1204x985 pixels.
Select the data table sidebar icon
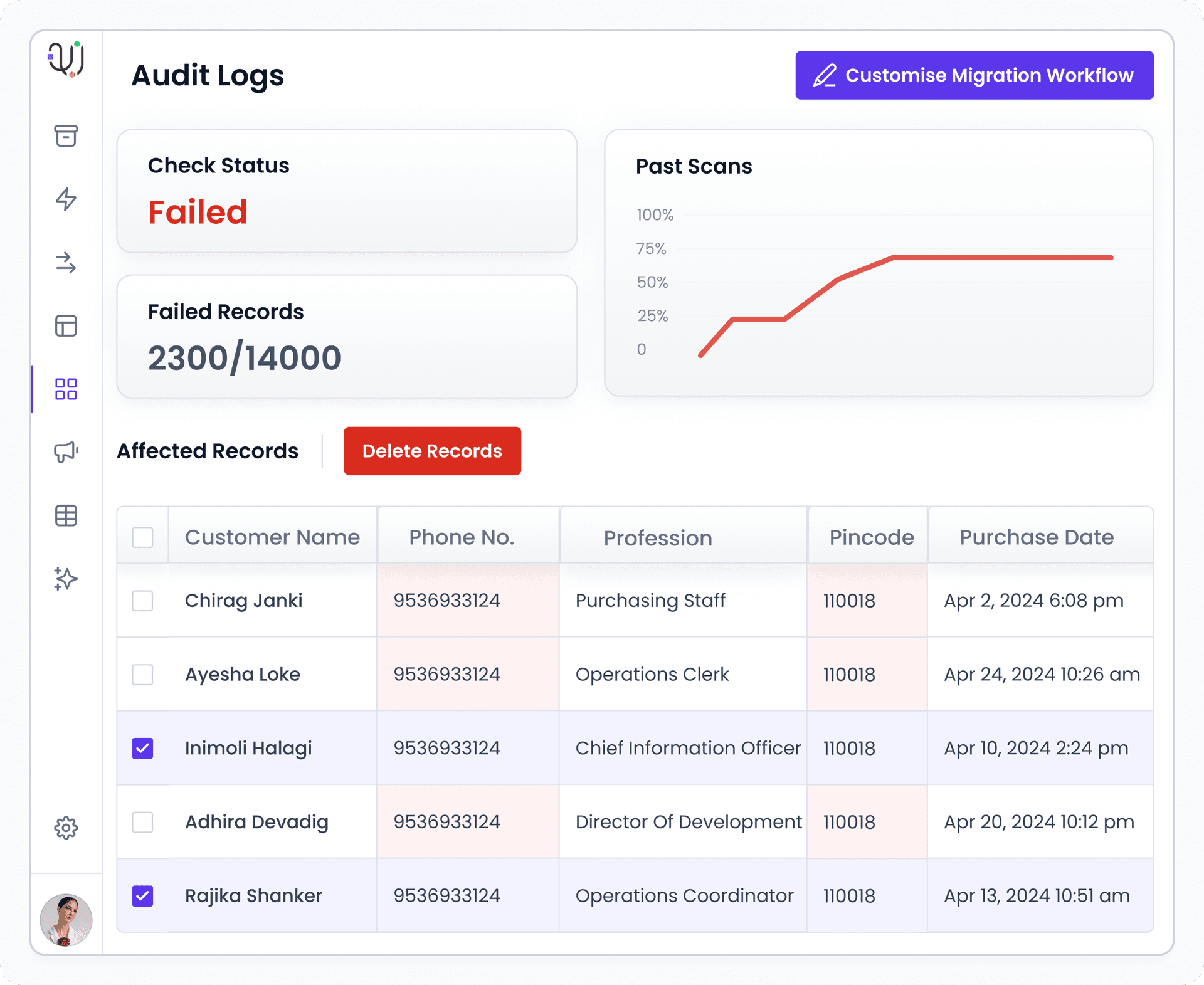(x=65, y=515)
